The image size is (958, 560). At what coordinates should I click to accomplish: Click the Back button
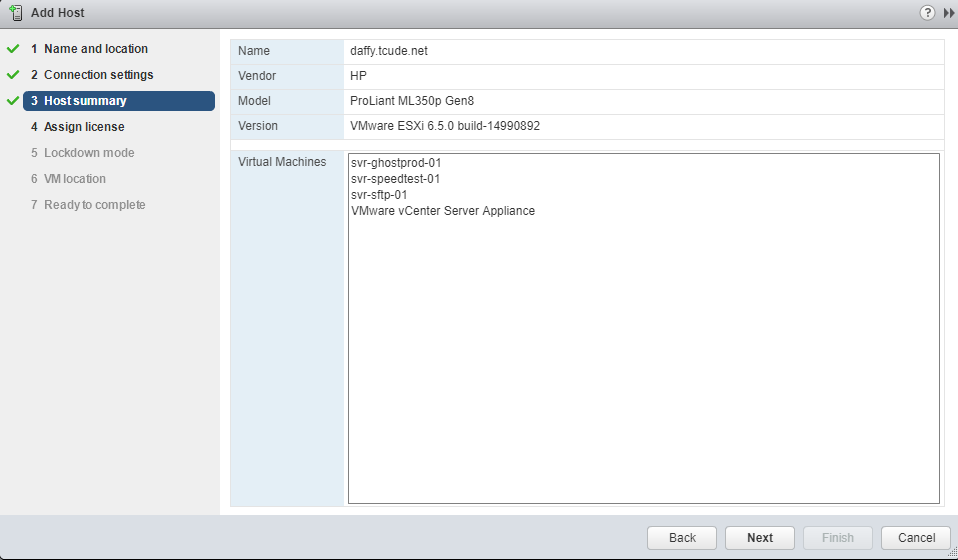click(x=682, y=537)
